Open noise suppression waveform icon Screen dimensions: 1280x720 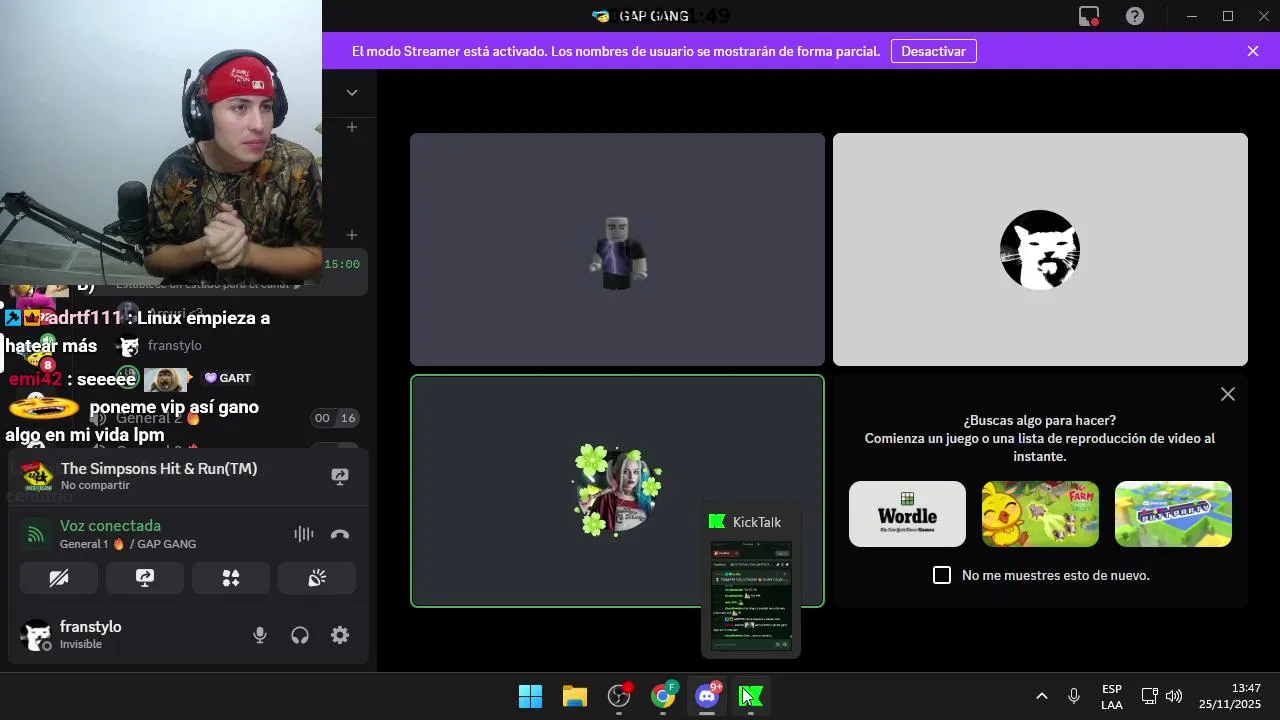coord(304,534)
